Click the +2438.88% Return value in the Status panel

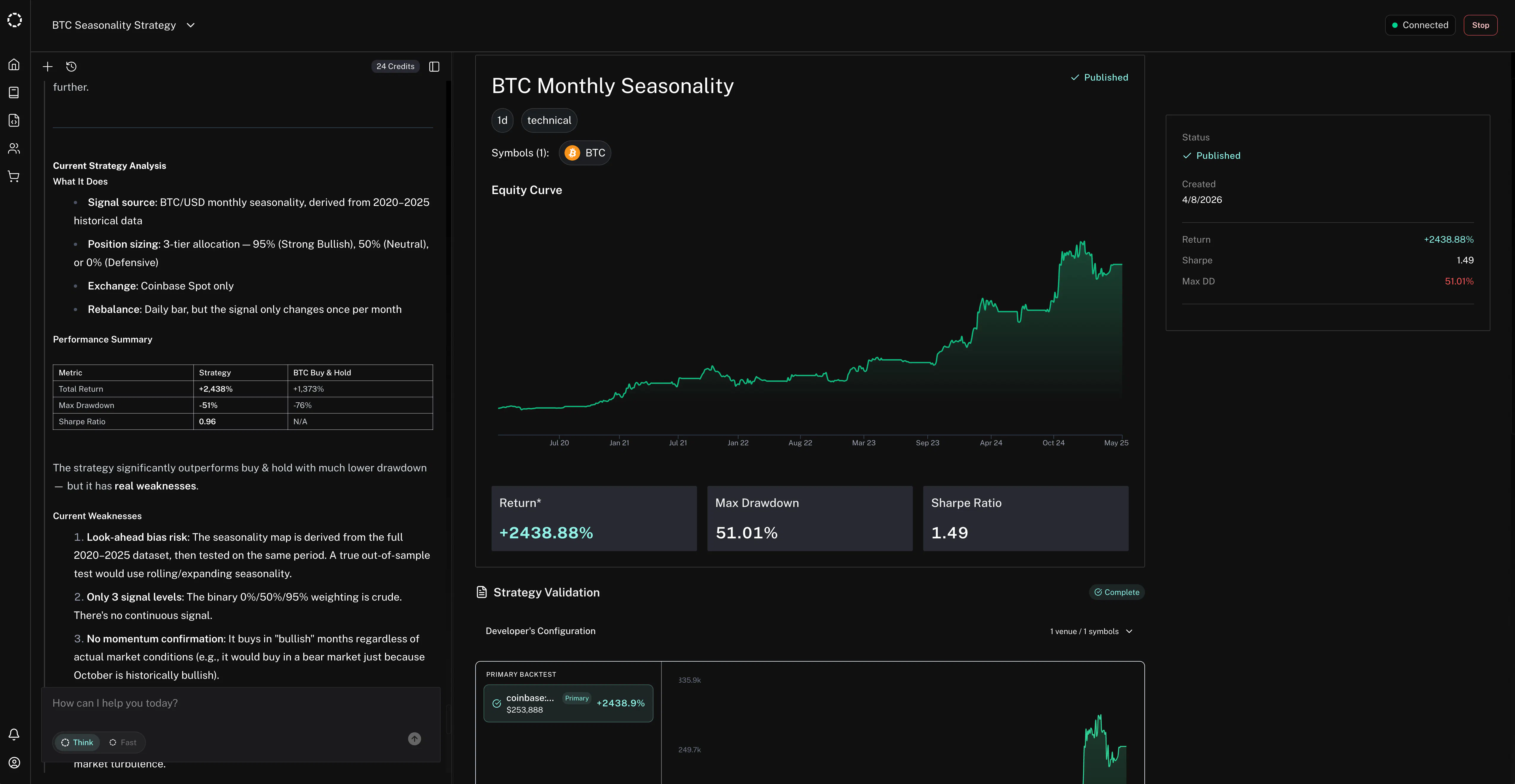tap(1449, 240)
